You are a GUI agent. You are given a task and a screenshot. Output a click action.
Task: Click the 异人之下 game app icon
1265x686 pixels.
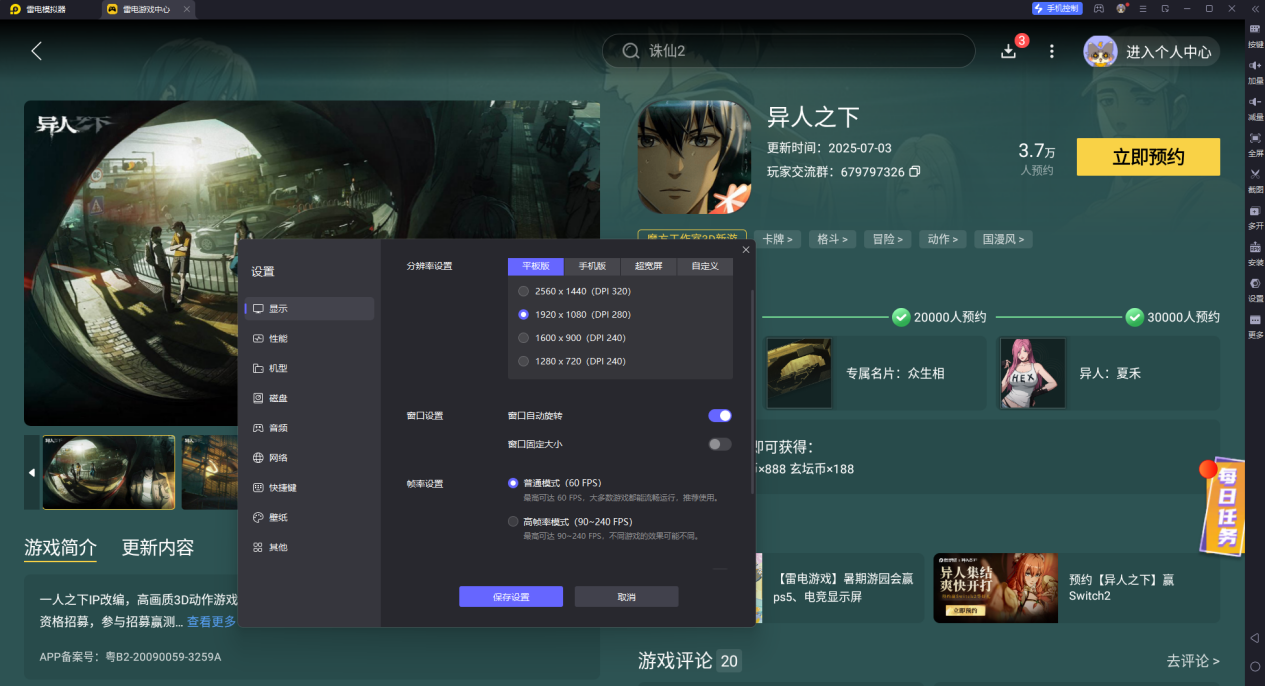pyautogui.click(x=694, y=157)
